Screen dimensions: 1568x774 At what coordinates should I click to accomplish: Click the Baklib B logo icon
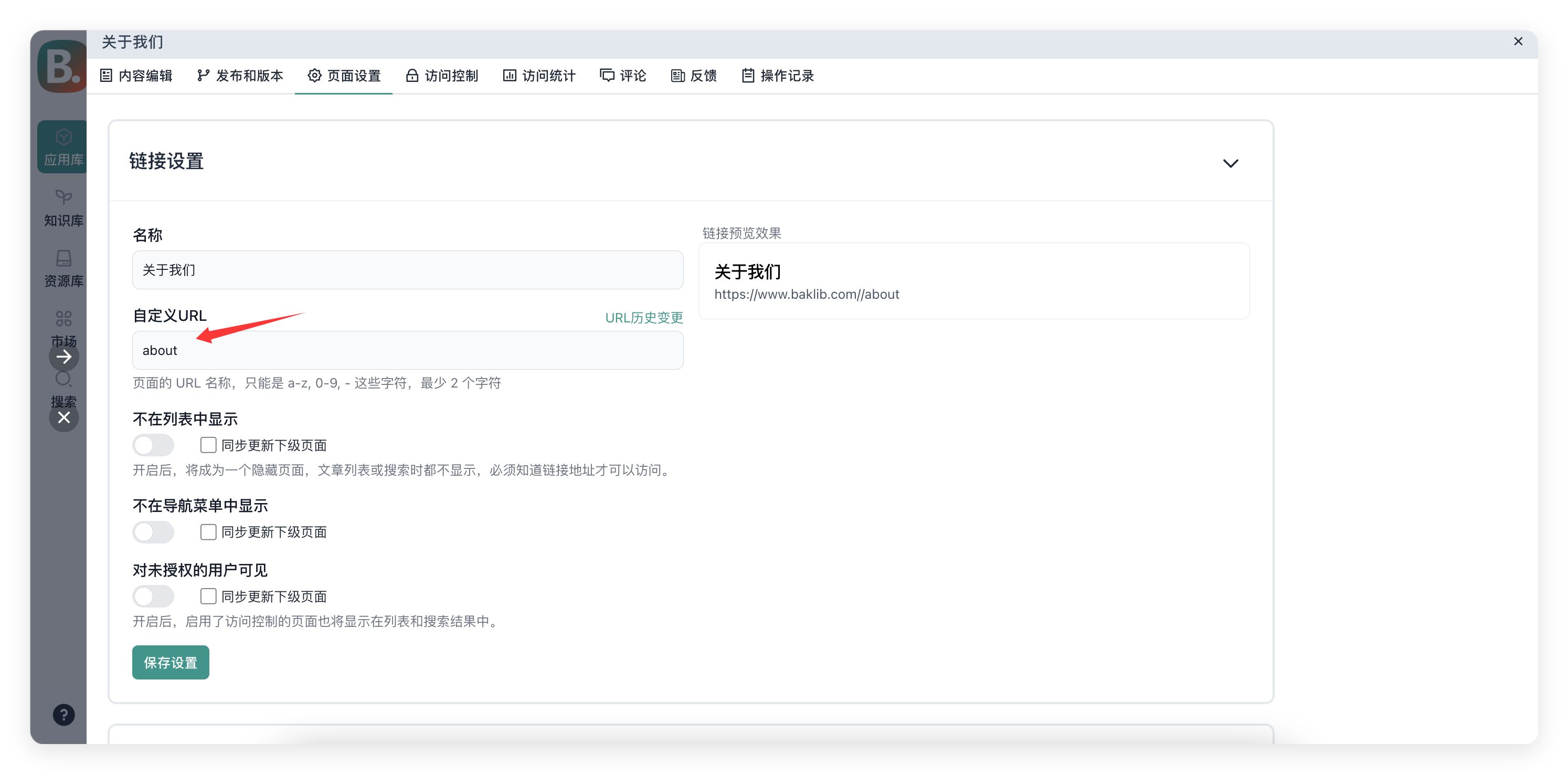tap(61, 66)
